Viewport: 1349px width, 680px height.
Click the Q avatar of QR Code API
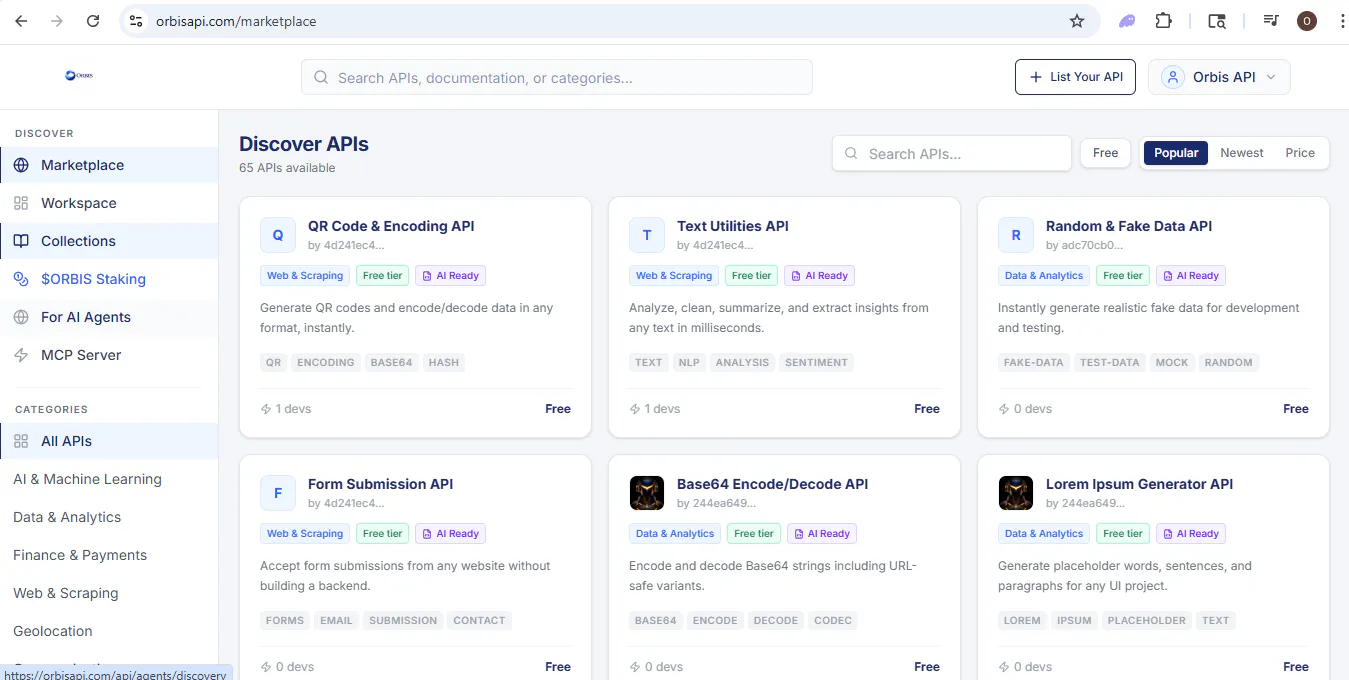tap(278, 235)
